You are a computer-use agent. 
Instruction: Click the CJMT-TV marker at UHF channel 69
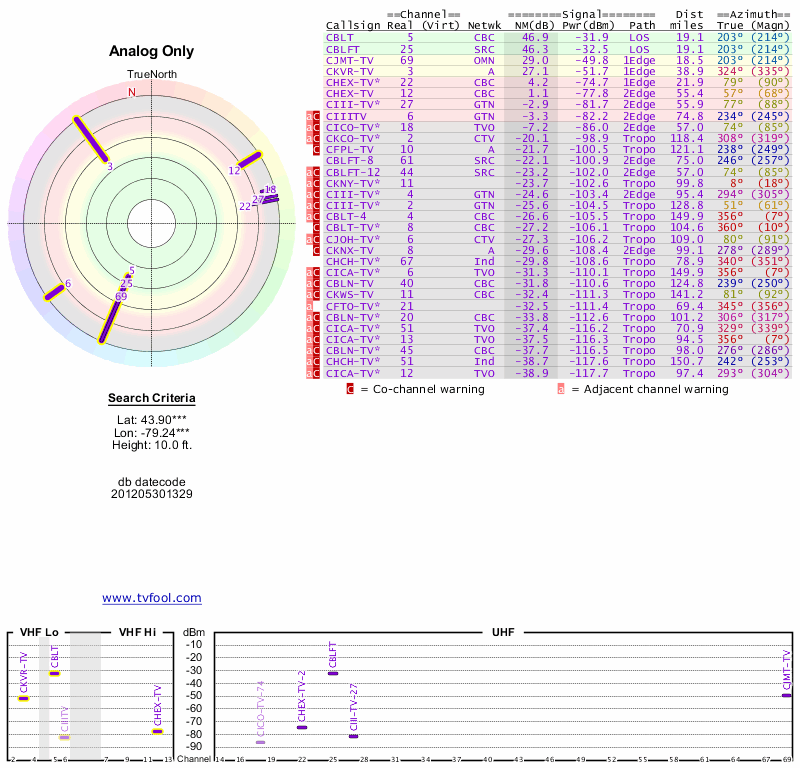787,694
